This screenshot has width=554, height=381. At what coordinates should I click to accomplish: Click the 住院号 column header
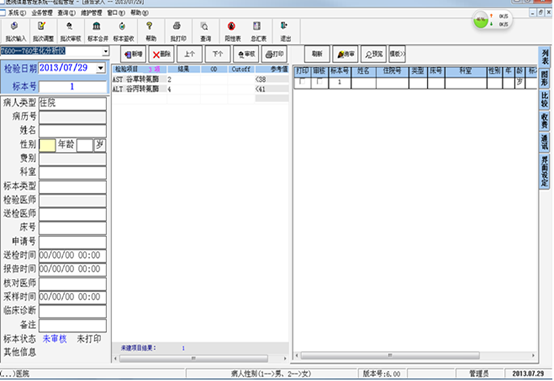(392, 71)
